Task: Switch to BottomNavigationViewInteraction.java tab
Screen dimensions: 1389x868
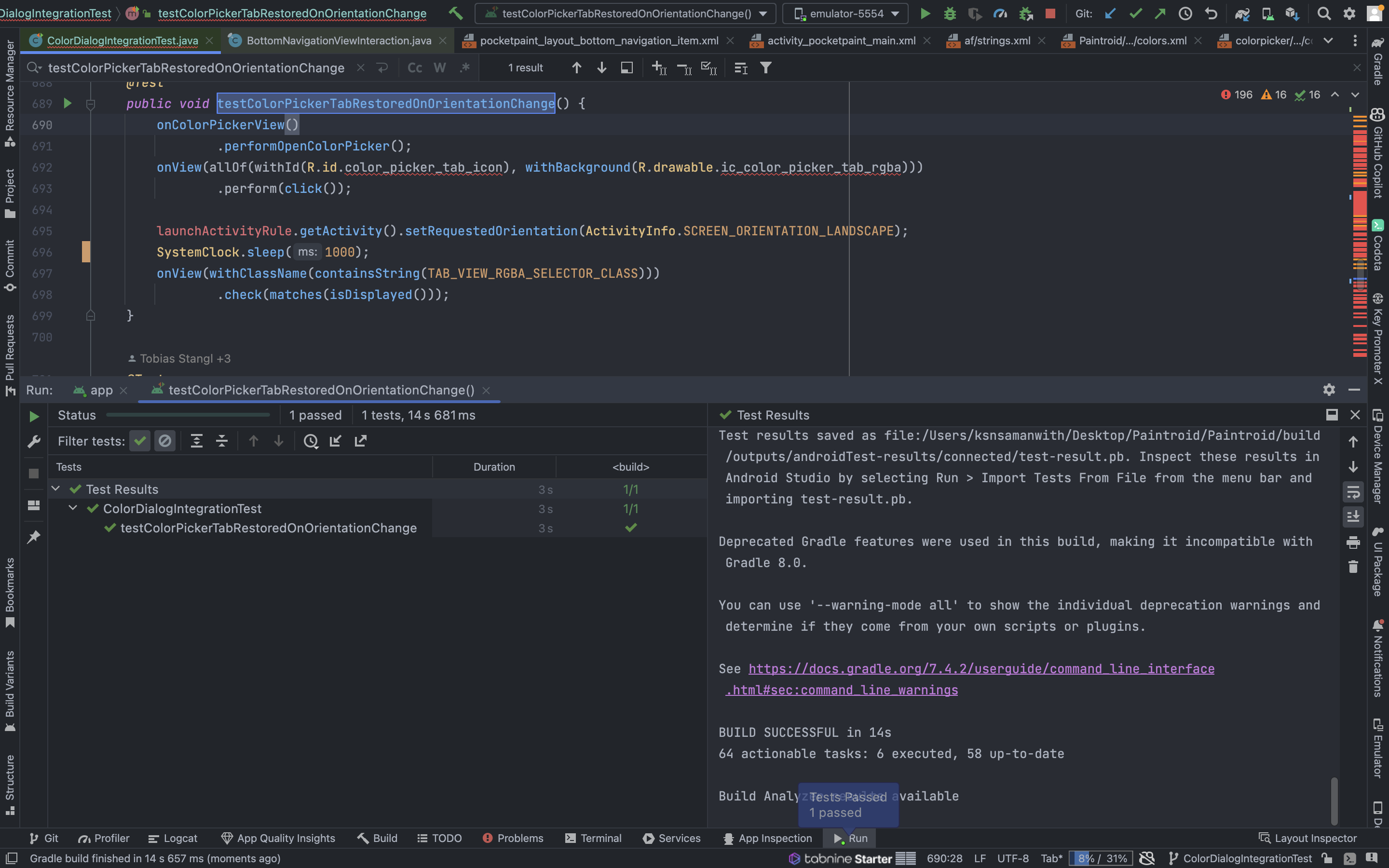Action: tap(339, 40)
